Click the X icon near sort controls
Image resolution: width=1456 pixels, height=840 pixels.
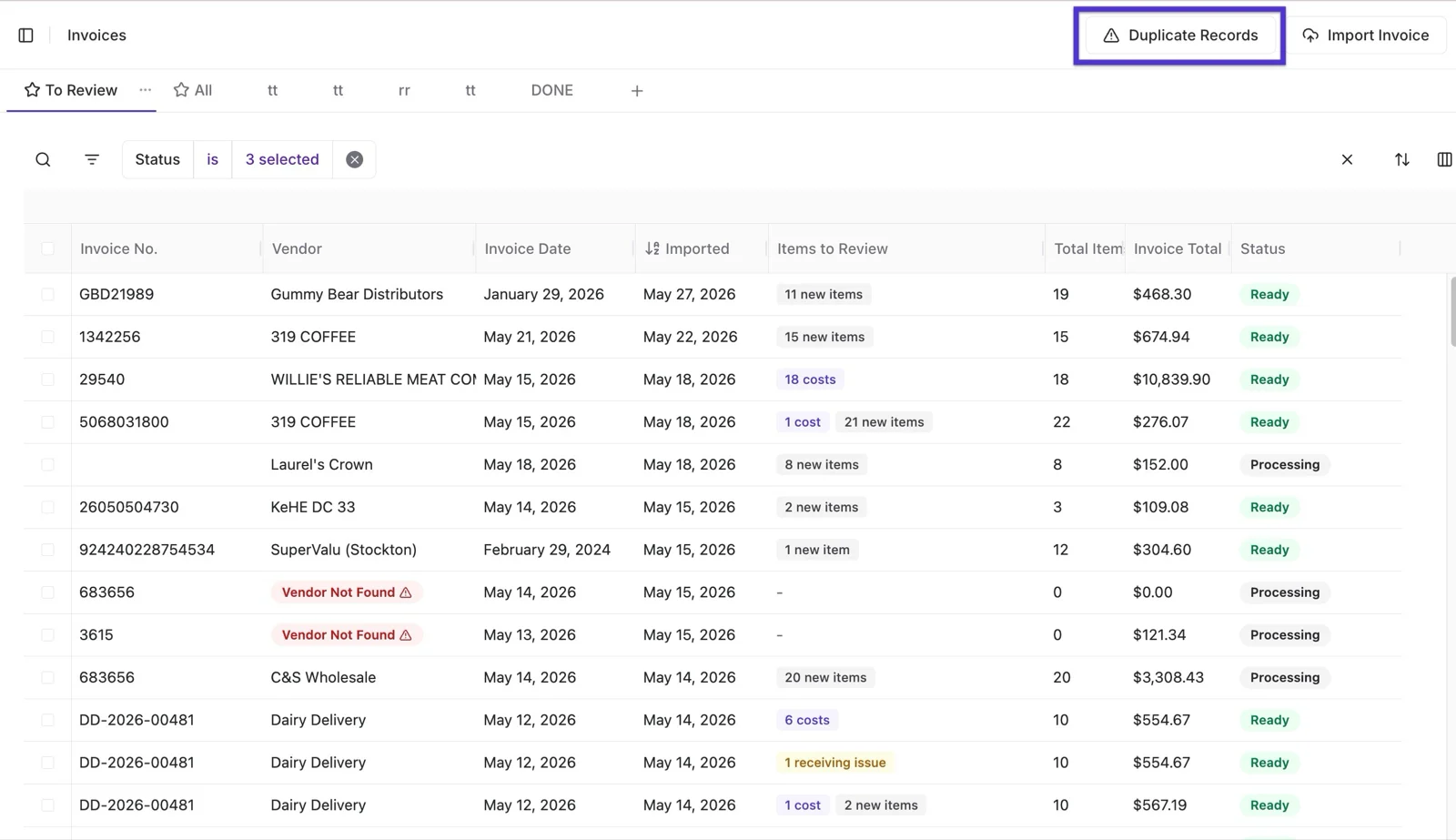(x=1347, y=159)
